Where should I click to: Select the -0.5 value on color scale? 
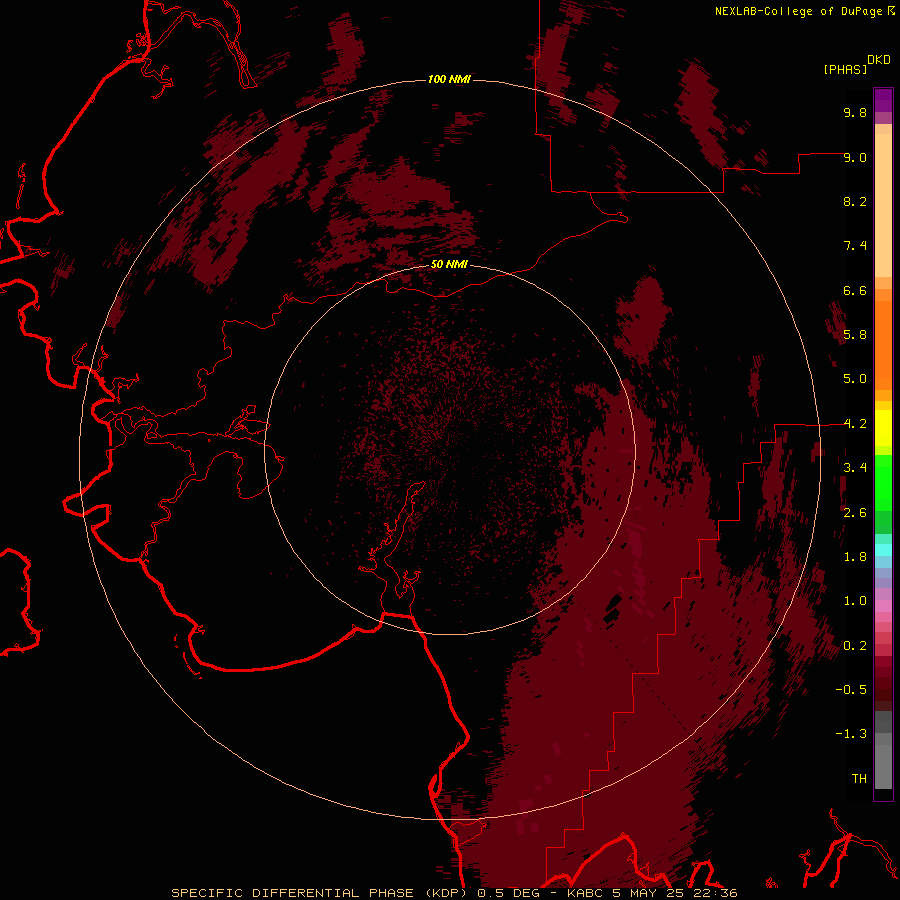click(x=851, y=690)
